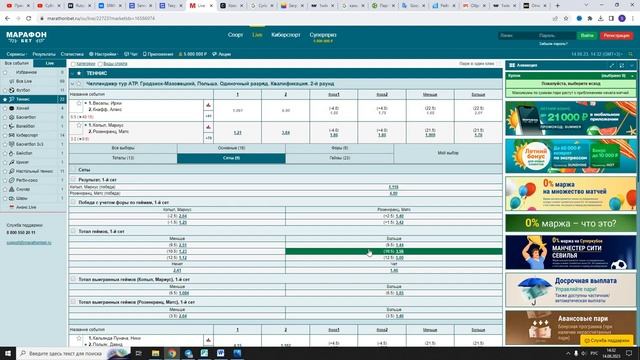
Task: Open the Basketball sport icon in sidebar
Action: click(x=12, y=117)
